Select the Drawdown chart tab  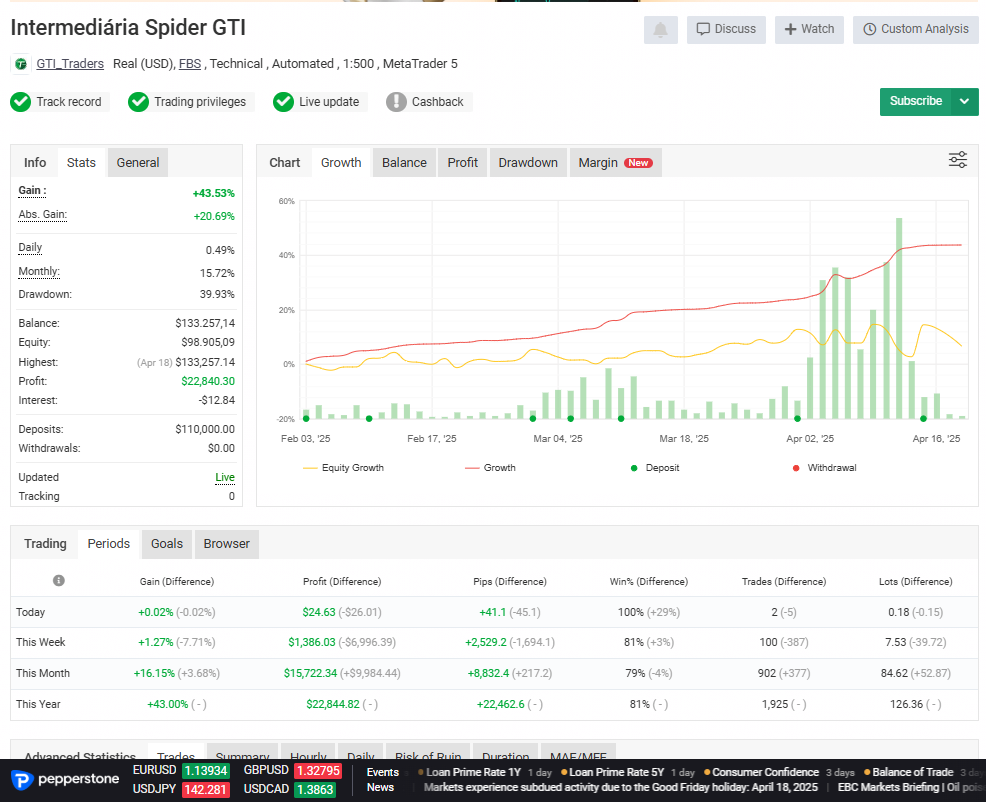coord(528,162)
